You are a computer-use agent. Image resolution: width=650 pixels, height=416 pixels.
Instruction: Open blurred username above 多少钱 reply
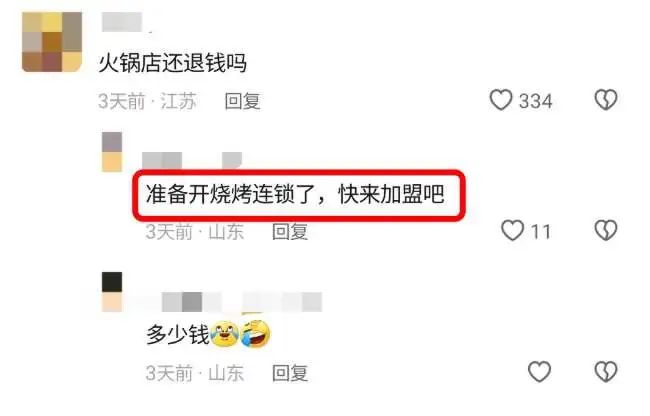point(242,302)
